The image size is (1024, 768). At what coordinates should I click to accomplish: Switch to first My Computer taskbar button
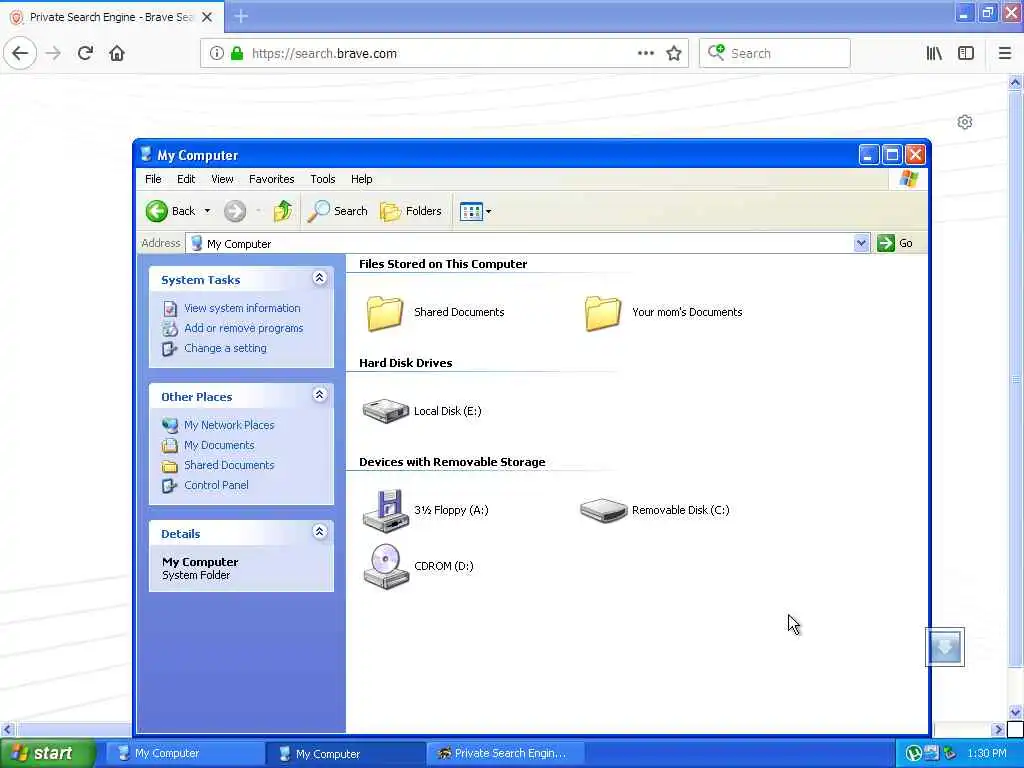click(184, 753)
